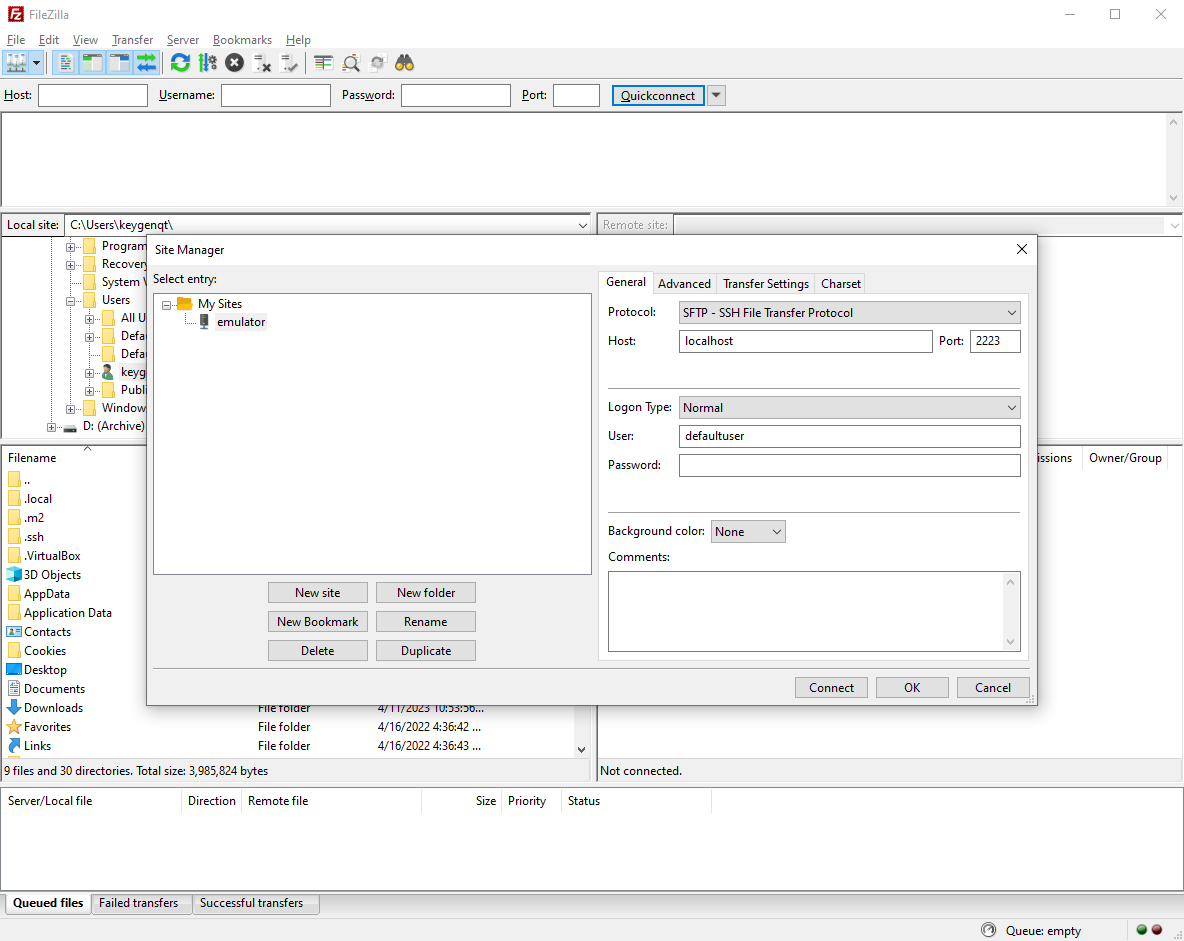Click the Documents folder icon

[x=14, y=689]
